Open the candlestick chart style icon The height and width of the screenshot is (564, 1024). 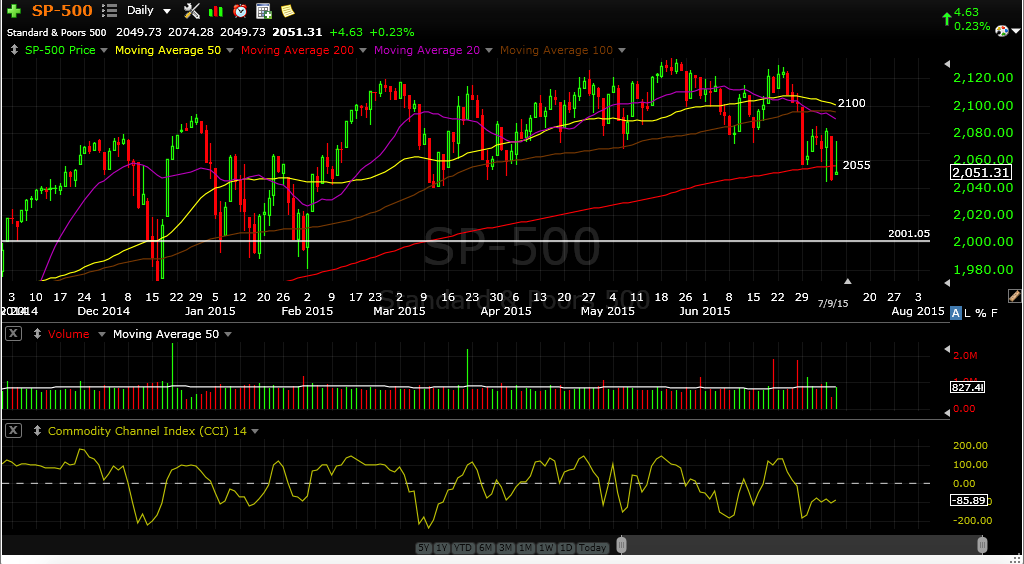click(216, 11)
